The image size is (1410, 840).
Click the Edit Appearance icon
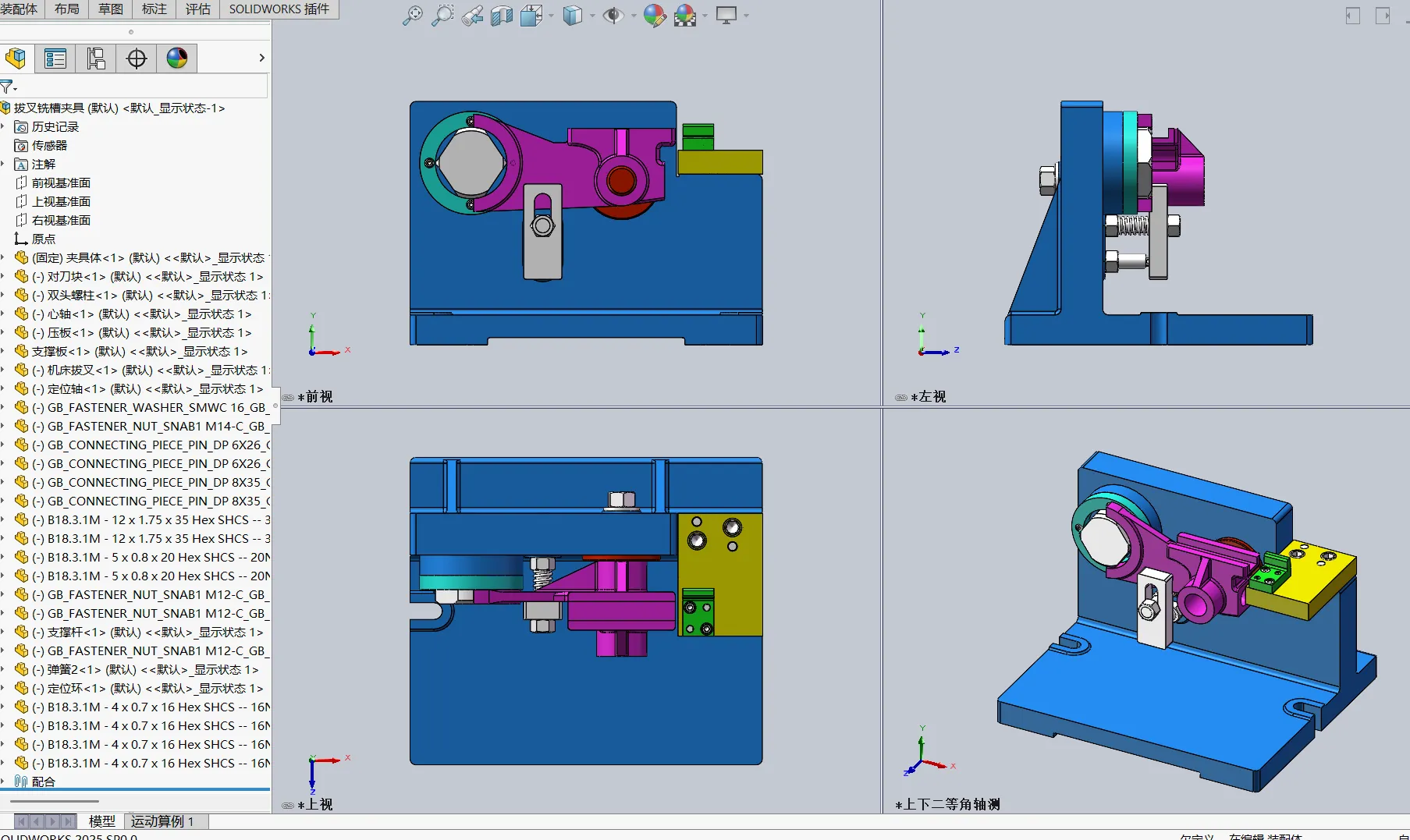(x=655, y=15)
